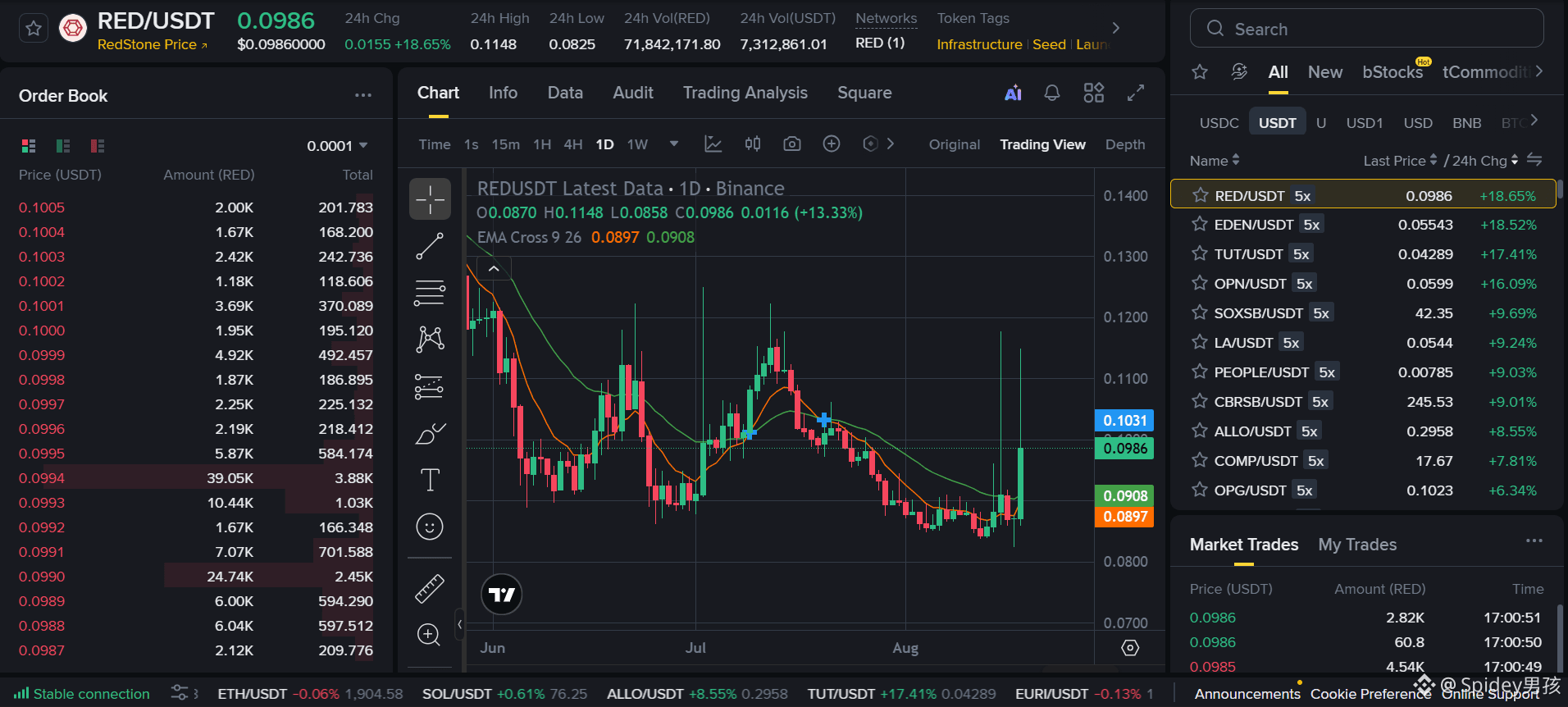
Task: Expand more chart toolbar tools arrow
Action: click(891, 144)
